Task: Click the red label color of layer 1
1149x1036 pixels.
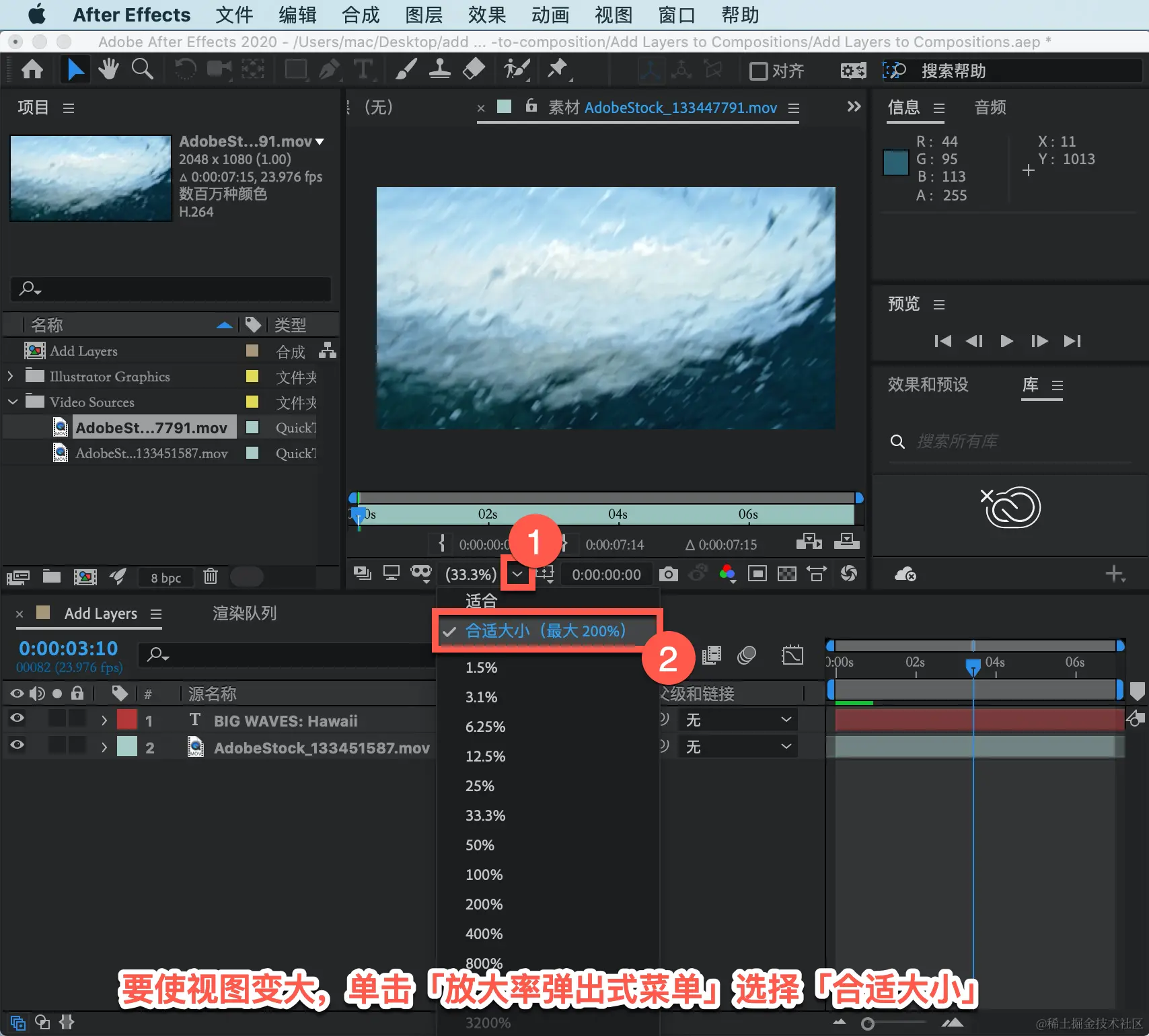Action: click(127, 719)
